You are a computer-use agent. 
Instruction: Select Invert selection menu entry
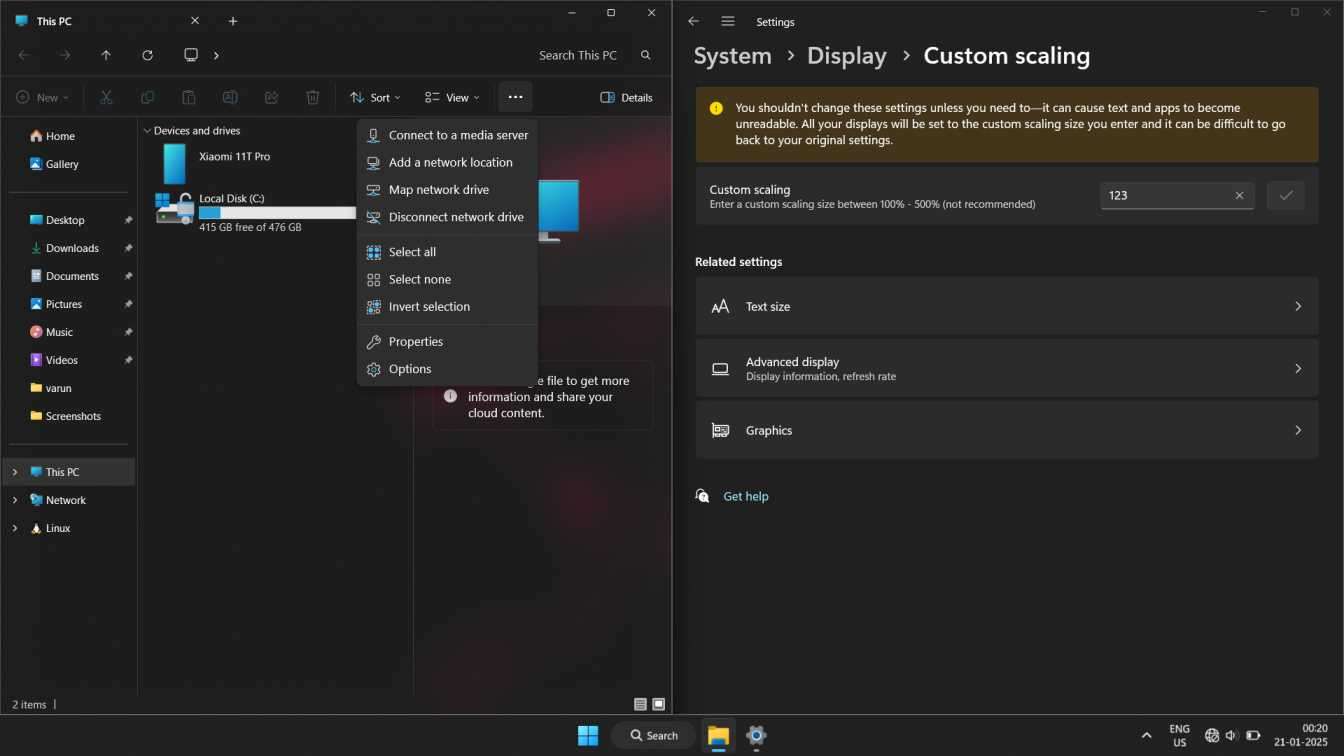coord(429,307)
